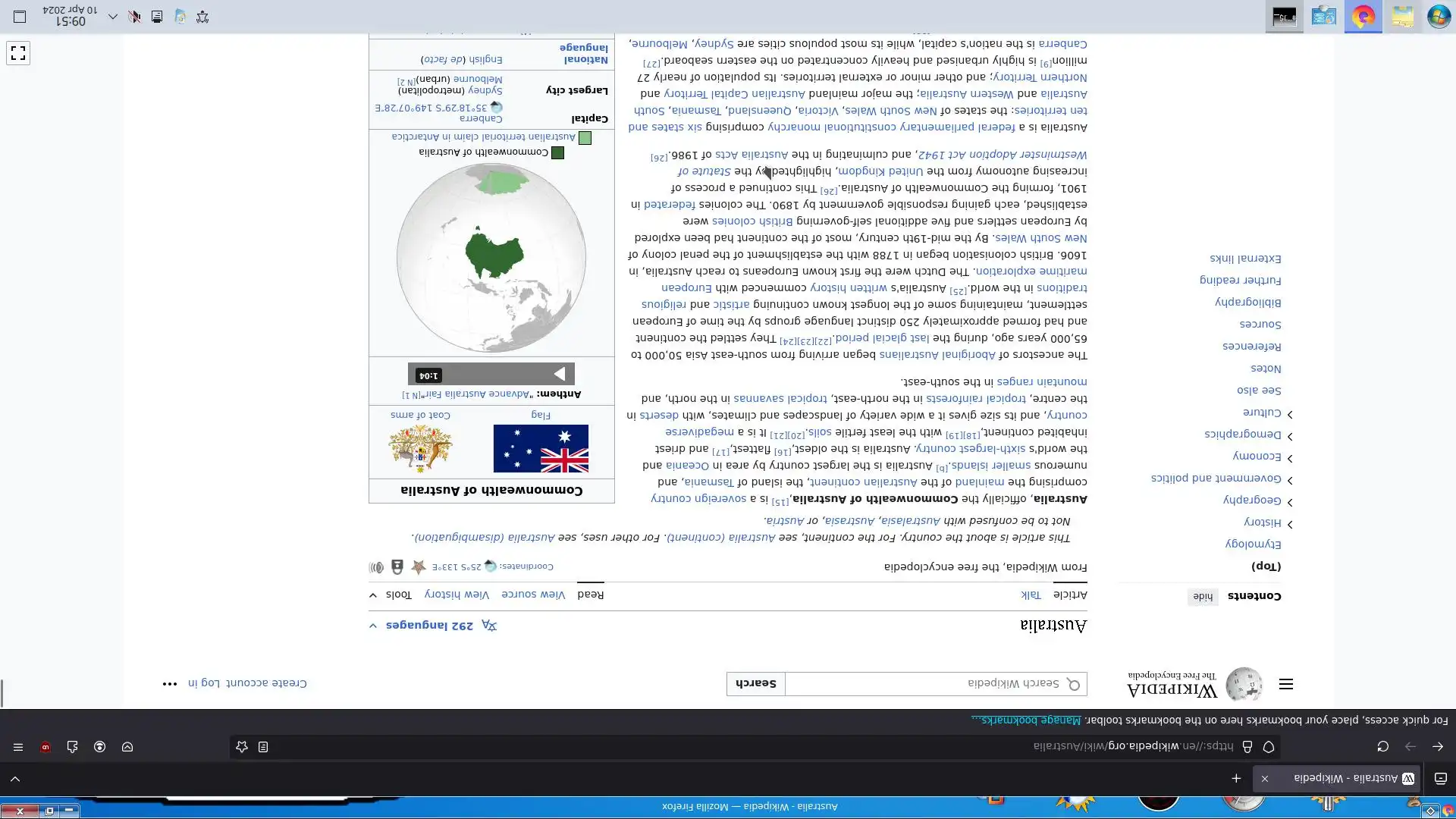Reload the page with the refresh icon

(1382, 747)
